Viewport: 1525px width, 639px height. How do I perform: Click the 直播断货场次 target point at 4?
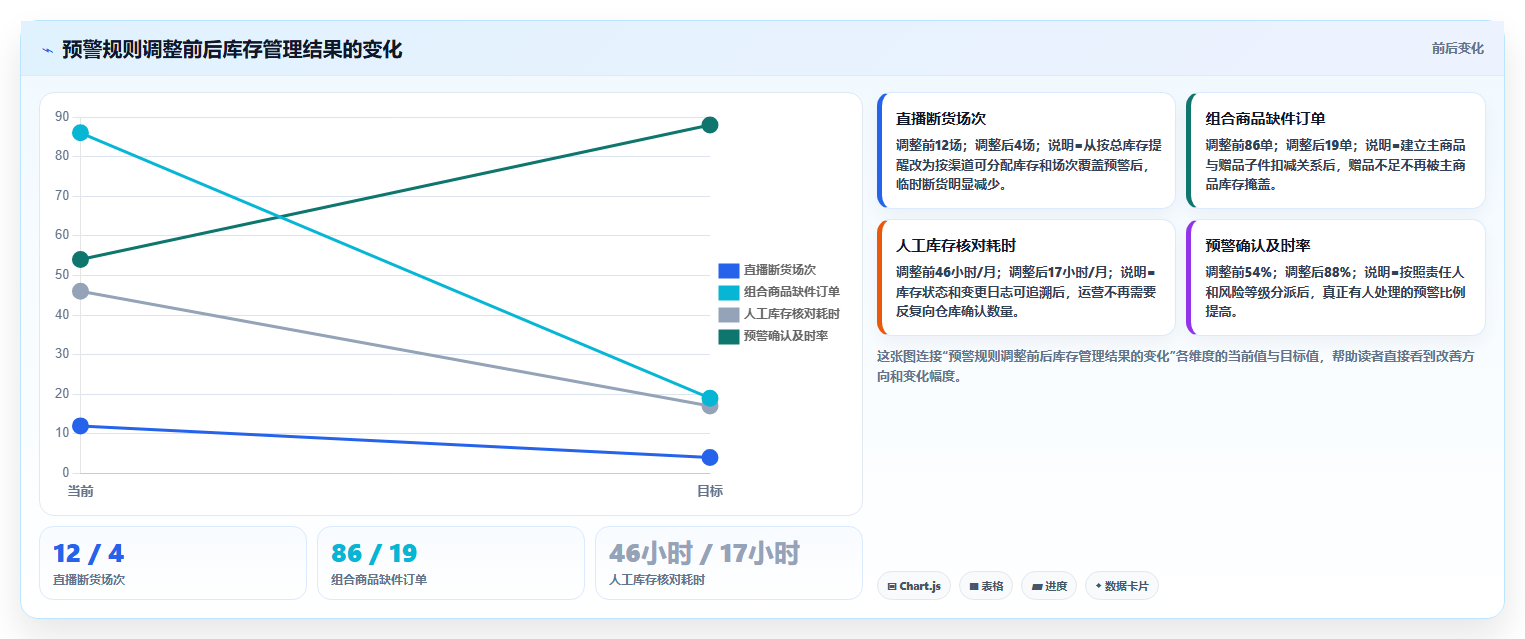pyautogui.click(x=710, y=458)
